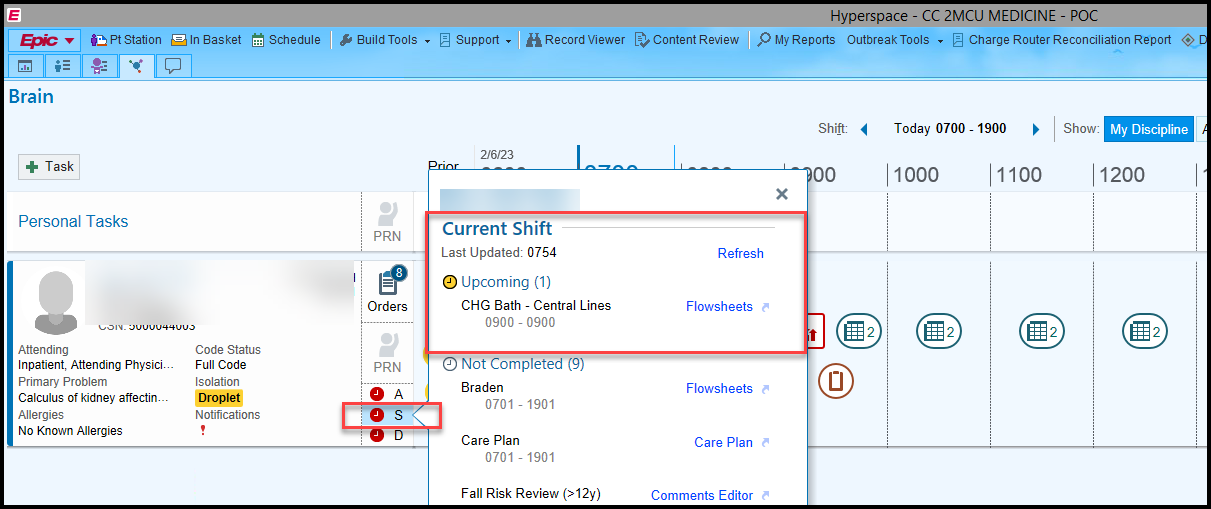The width and height of the screenshot is (1211, 509).
Task: Open flowsheet task icon under 1100 column
Action: pos(1041,331)
